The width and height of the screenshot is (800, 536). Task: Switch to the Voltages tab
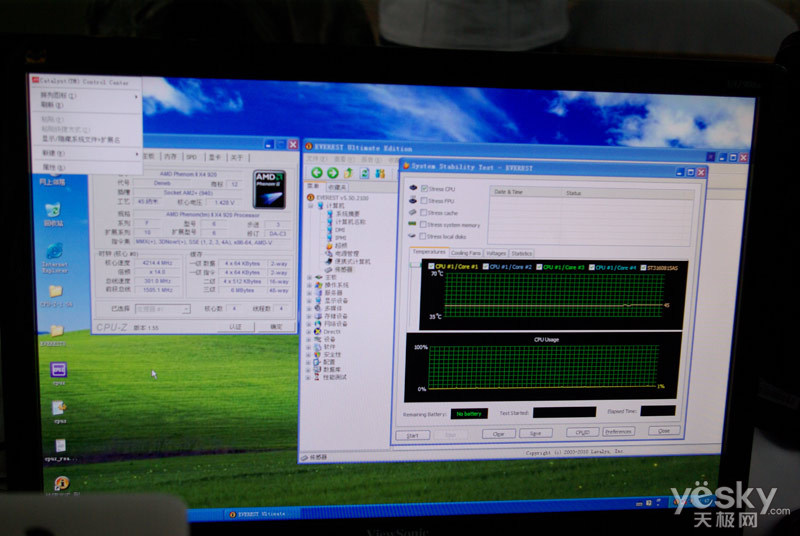pos(495,253)
